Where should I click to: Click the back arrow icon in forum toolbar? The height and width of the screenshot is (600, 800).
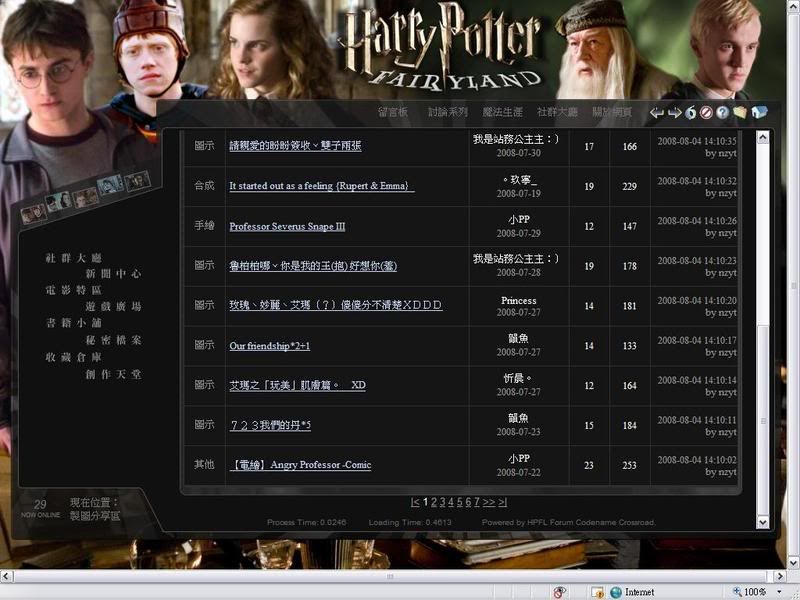click(657, 113)
